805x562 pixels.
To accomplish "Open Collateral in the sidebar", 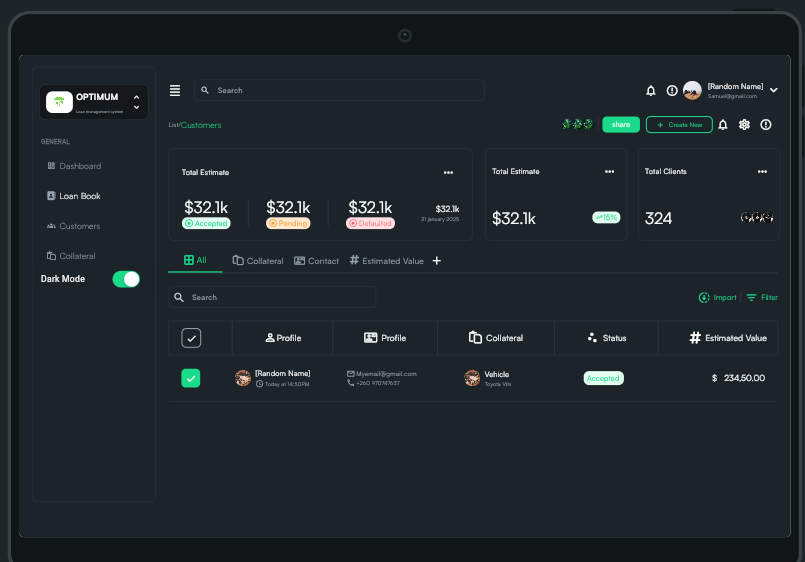I will coord(71,256).
